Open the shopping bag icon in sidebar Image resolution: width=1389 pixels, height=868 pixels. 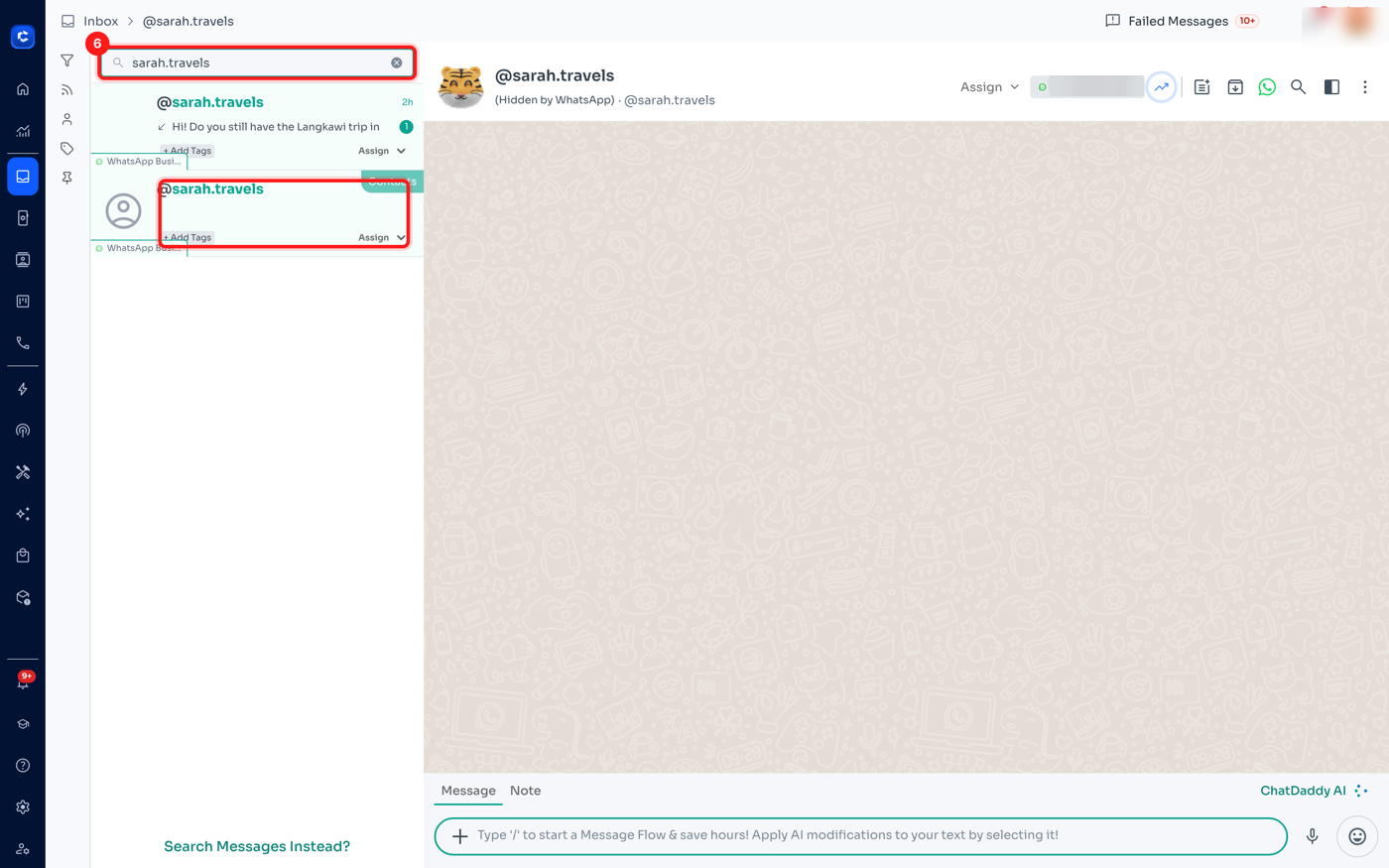[23, 556]
